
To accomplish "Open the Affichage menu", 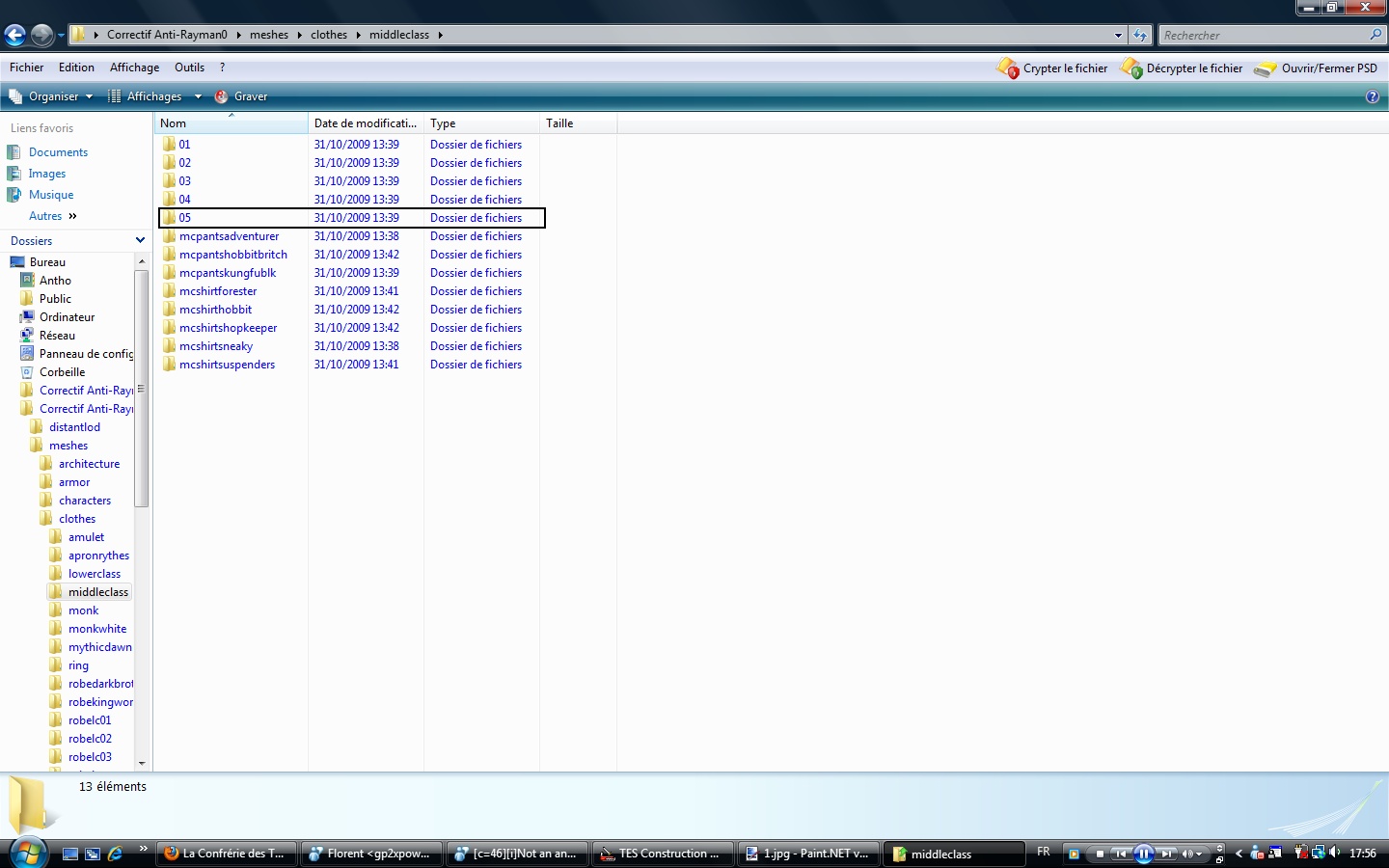I will click(134, 68).
